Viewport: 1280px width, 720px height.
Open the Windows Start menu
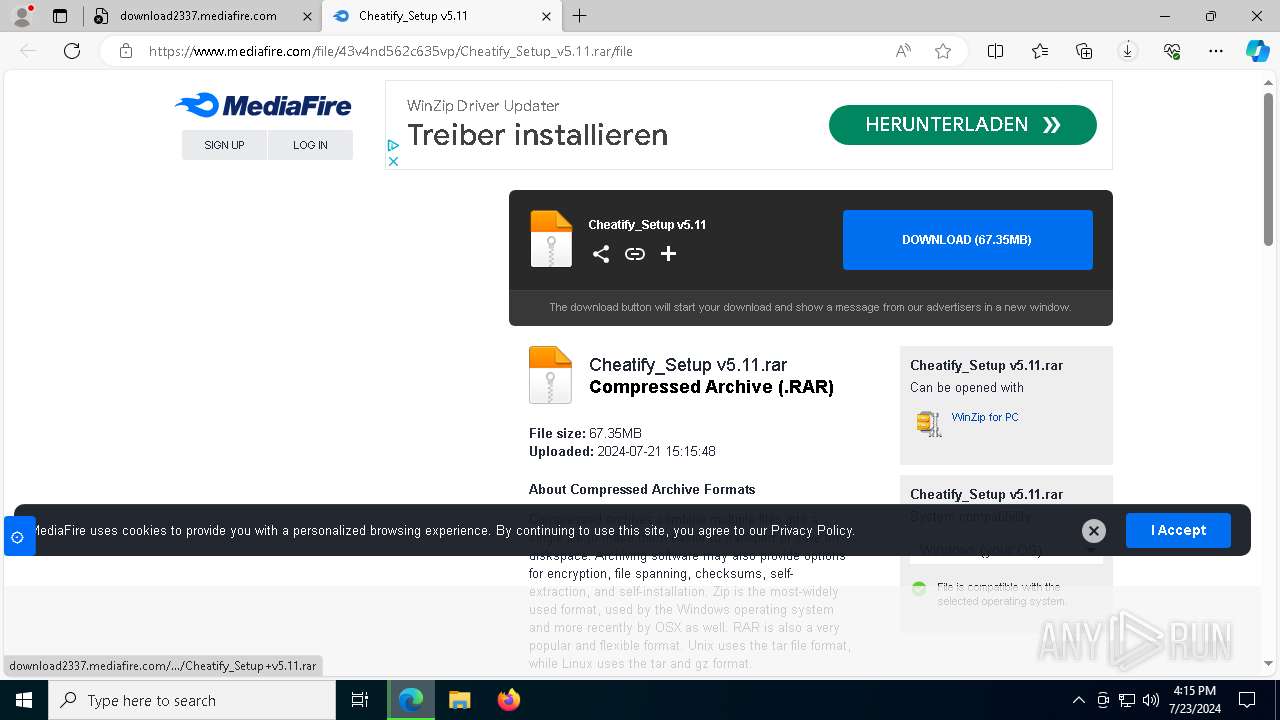tap(24, 700)
